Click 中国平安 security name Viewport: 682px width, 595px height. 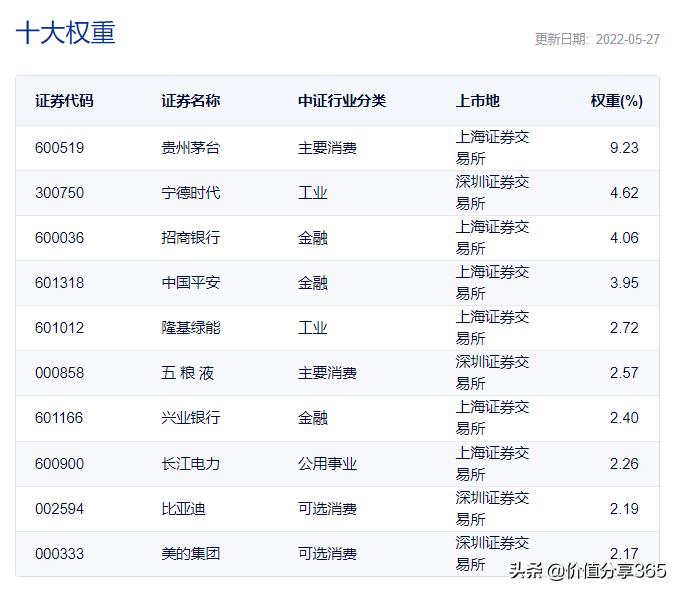coord(190,283)
